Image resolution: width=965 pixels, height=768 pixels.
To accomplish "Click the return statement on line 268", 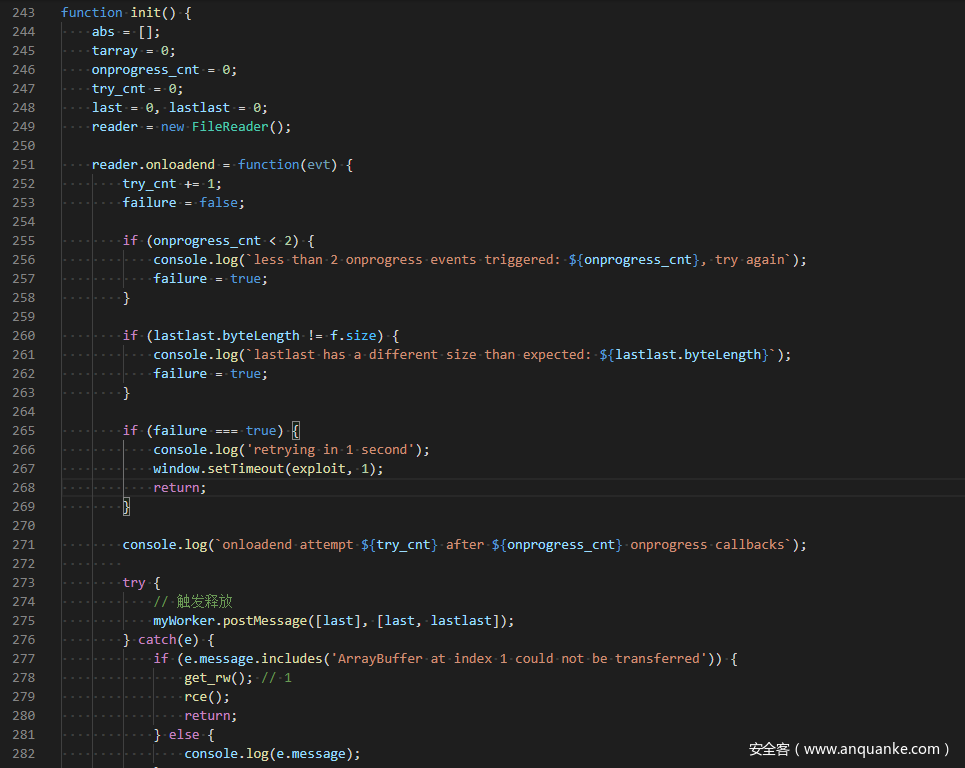I will point(179,488).
